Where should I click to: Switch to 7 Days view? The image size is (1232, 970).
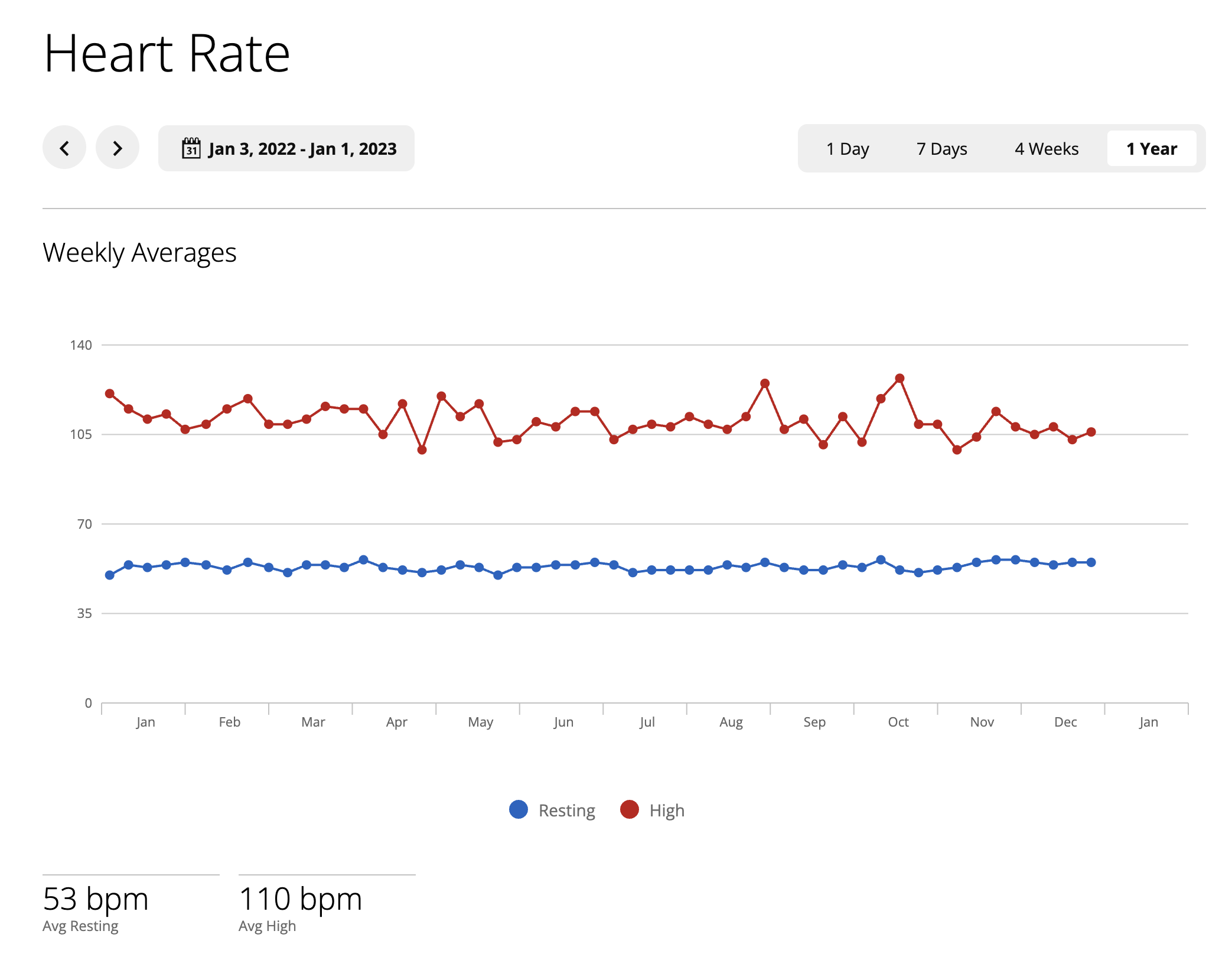tap(941, 149)
